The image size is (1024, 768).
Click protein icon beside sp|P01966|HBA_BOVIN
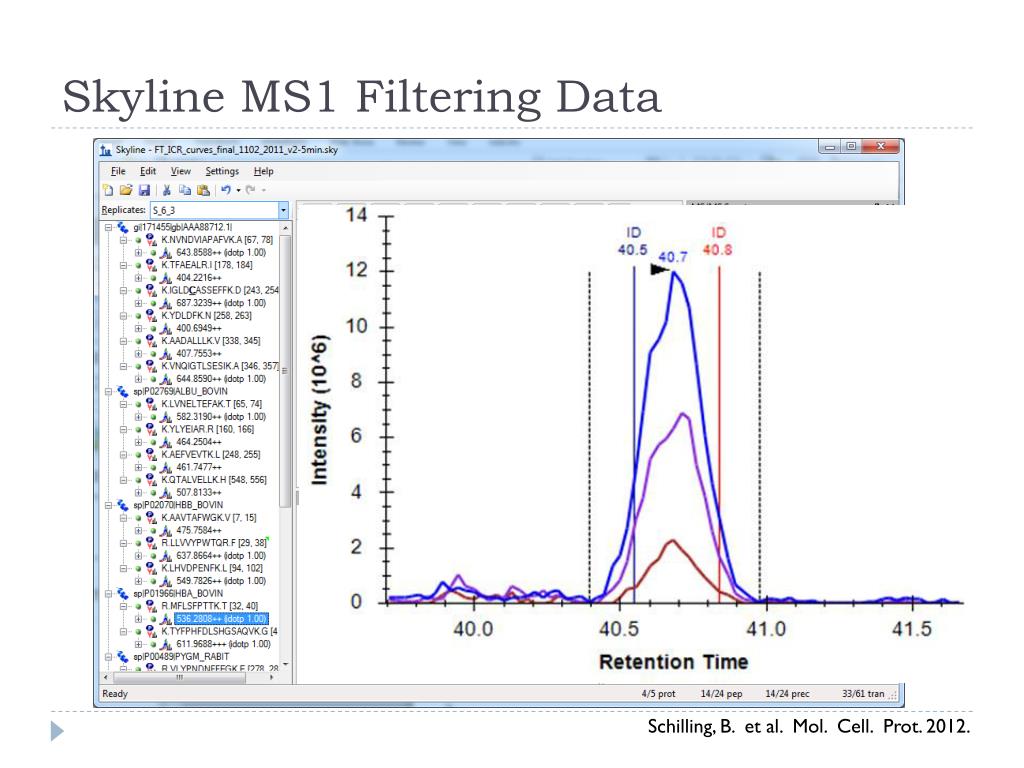[123, 594]
